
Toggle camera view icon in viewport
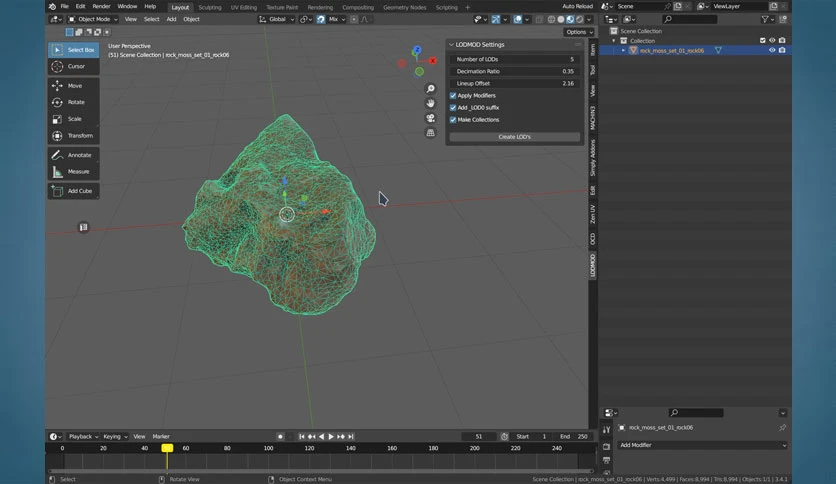click(x=430, y=118)
